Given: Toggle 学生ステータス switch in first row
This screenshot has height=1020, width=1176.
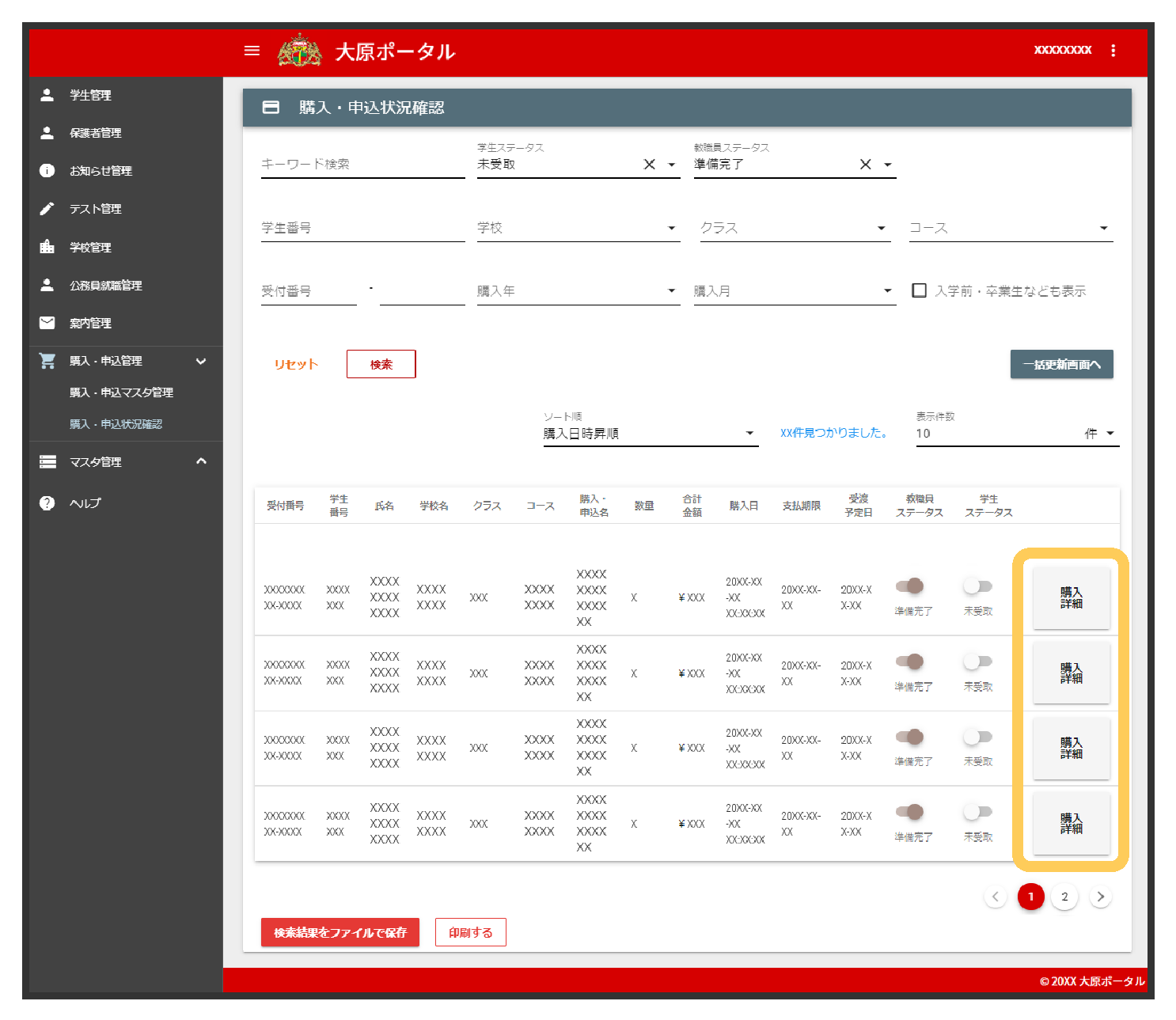Looking at the screenshot, I should tap(977, 586).
